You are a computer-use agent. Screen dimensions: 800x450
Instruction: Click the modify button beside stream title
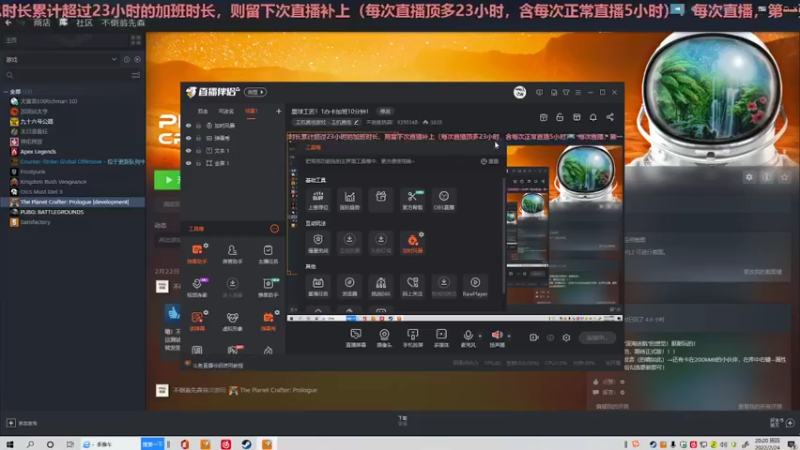tap(385, 111)
